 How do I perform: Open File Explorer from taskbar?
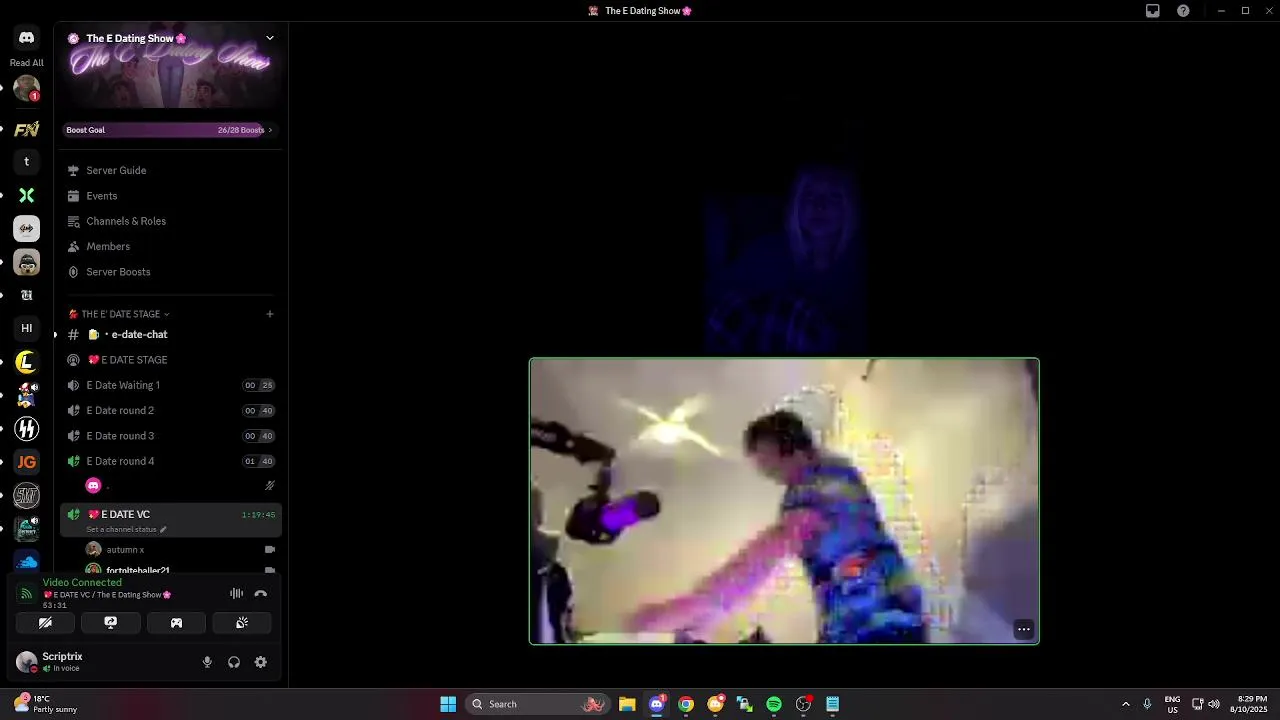pos(627,704)
